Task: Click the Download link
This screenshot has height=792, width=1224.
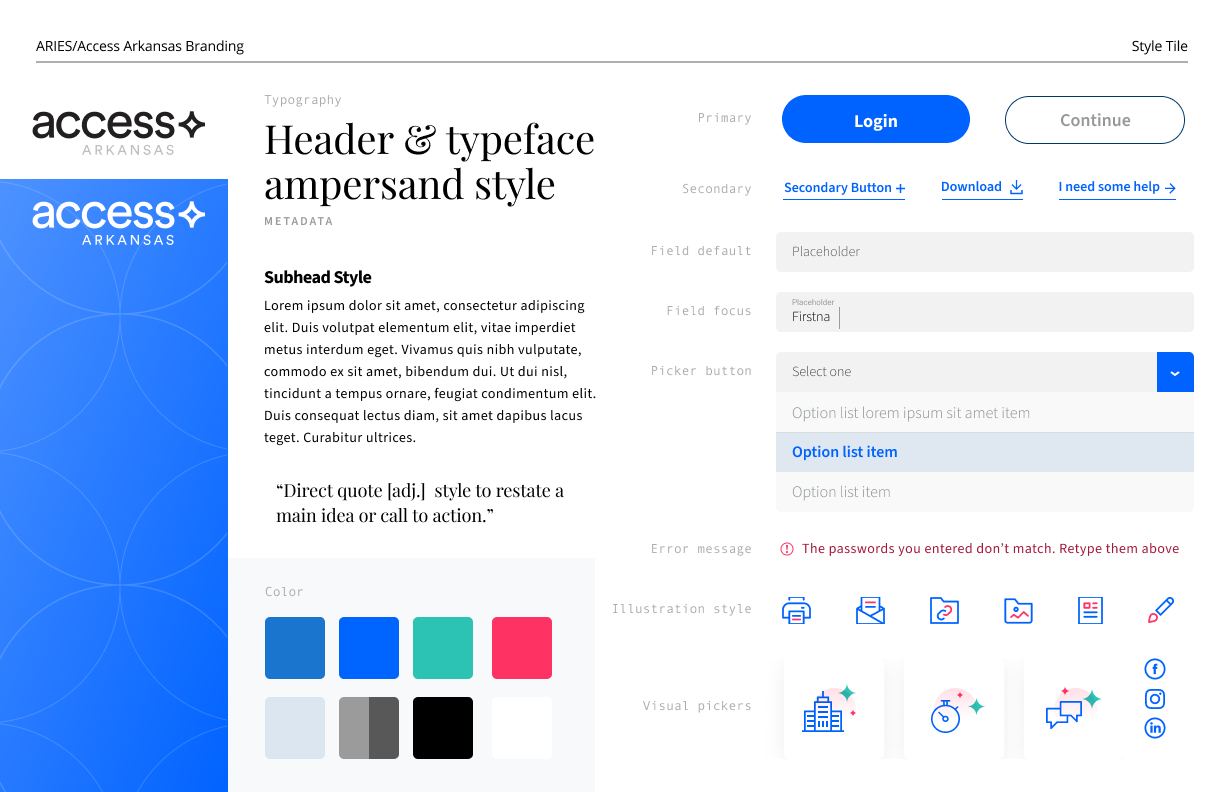Action: tap(982, 187)
